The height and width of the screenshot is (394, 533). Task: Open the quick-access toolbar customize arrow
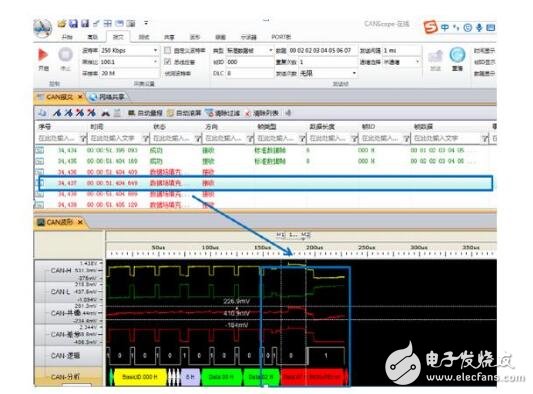pyautogui.click(x=146, y=23)
